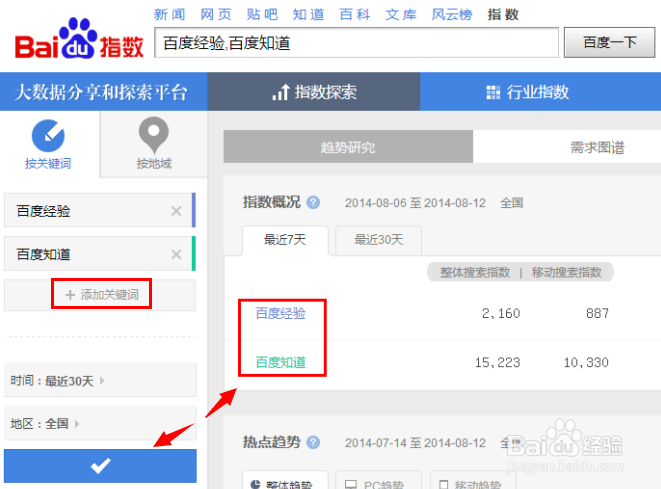Expand the 地区：全国 selector
The height and width of the screenshot is (489, 661).
point(100,424)
